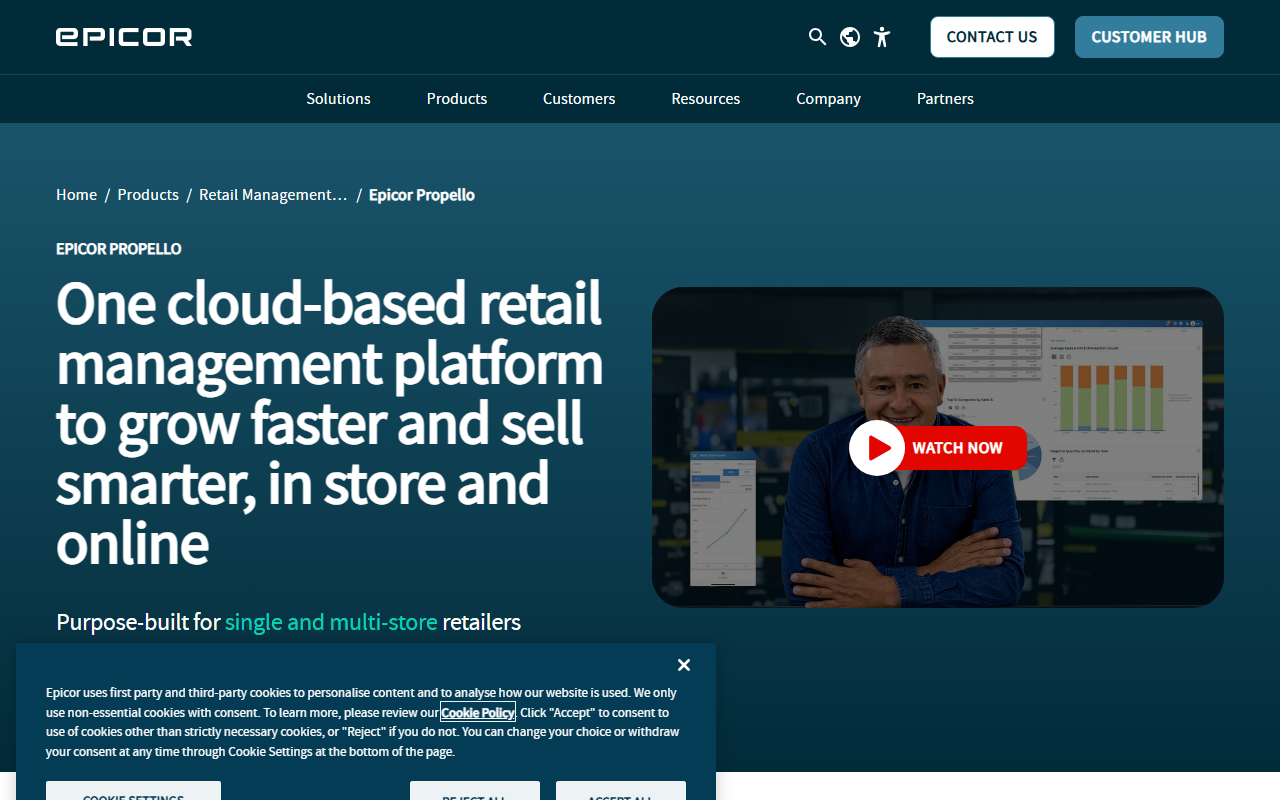Select the Epicor Propello breadcrumb
1280x800 pixels.
422,195
